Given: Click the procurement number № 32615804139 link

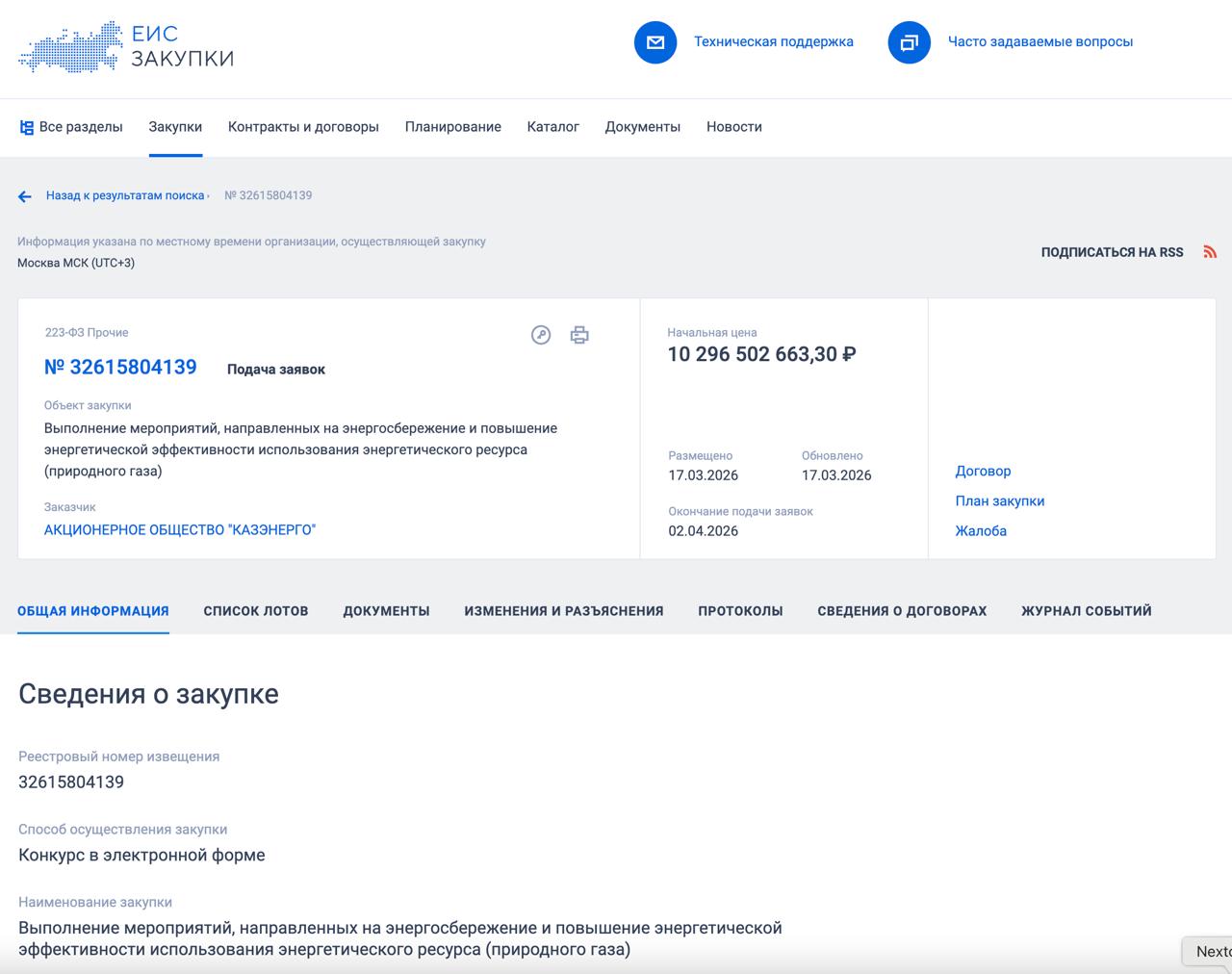Looking at the screenshot, I should pyautogui.click(x=120, y=368).
